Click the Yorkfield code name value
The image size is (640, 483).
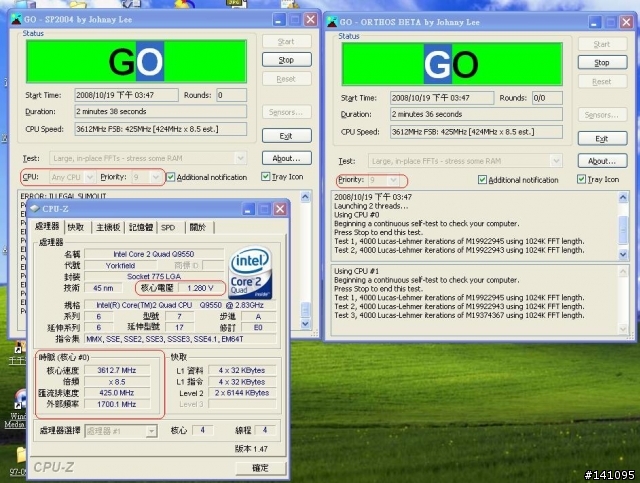120,265
